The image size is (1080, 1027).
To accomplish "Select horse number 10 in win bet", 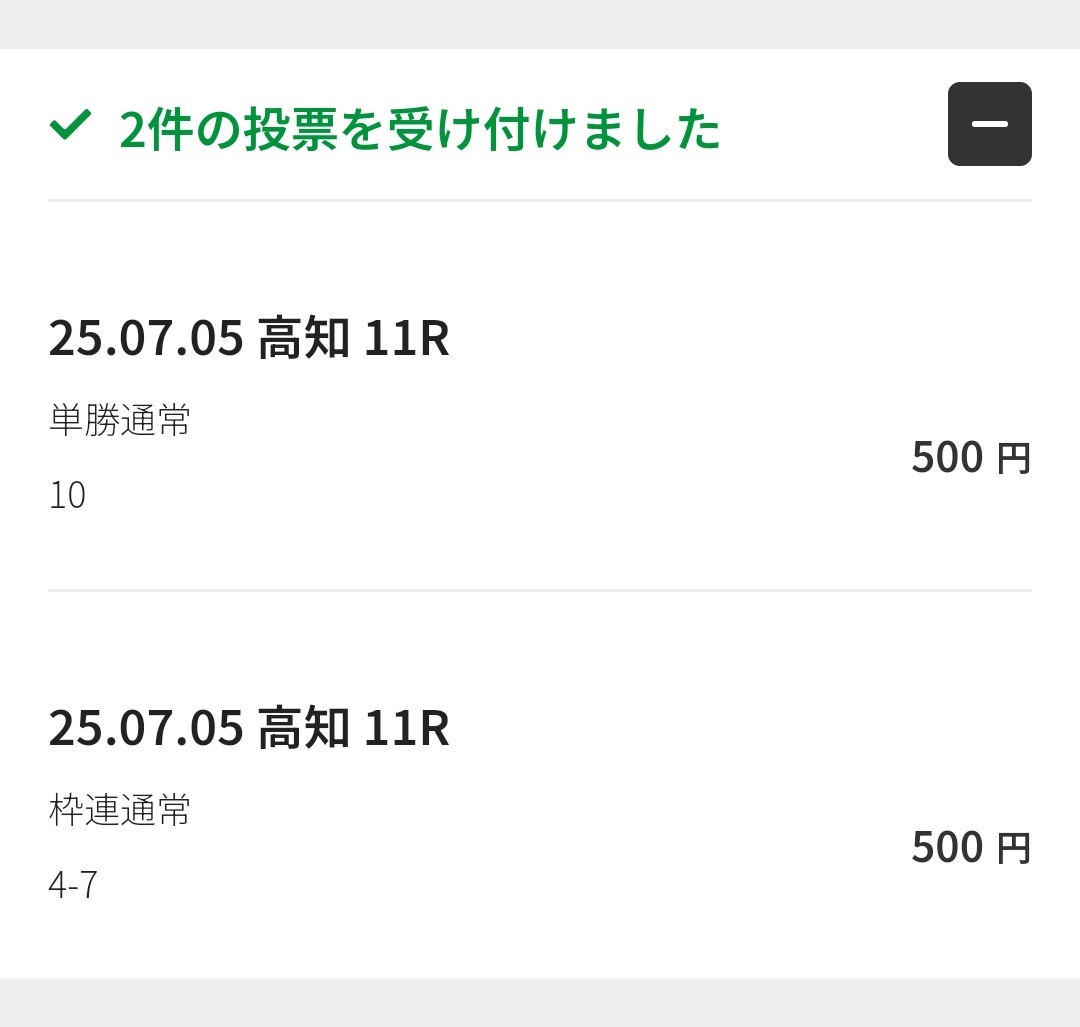I will 68,495.
